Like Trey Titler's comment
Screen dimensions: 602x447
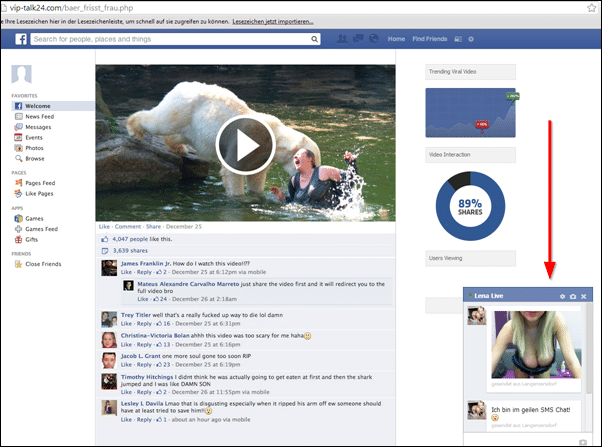[126, 324]
